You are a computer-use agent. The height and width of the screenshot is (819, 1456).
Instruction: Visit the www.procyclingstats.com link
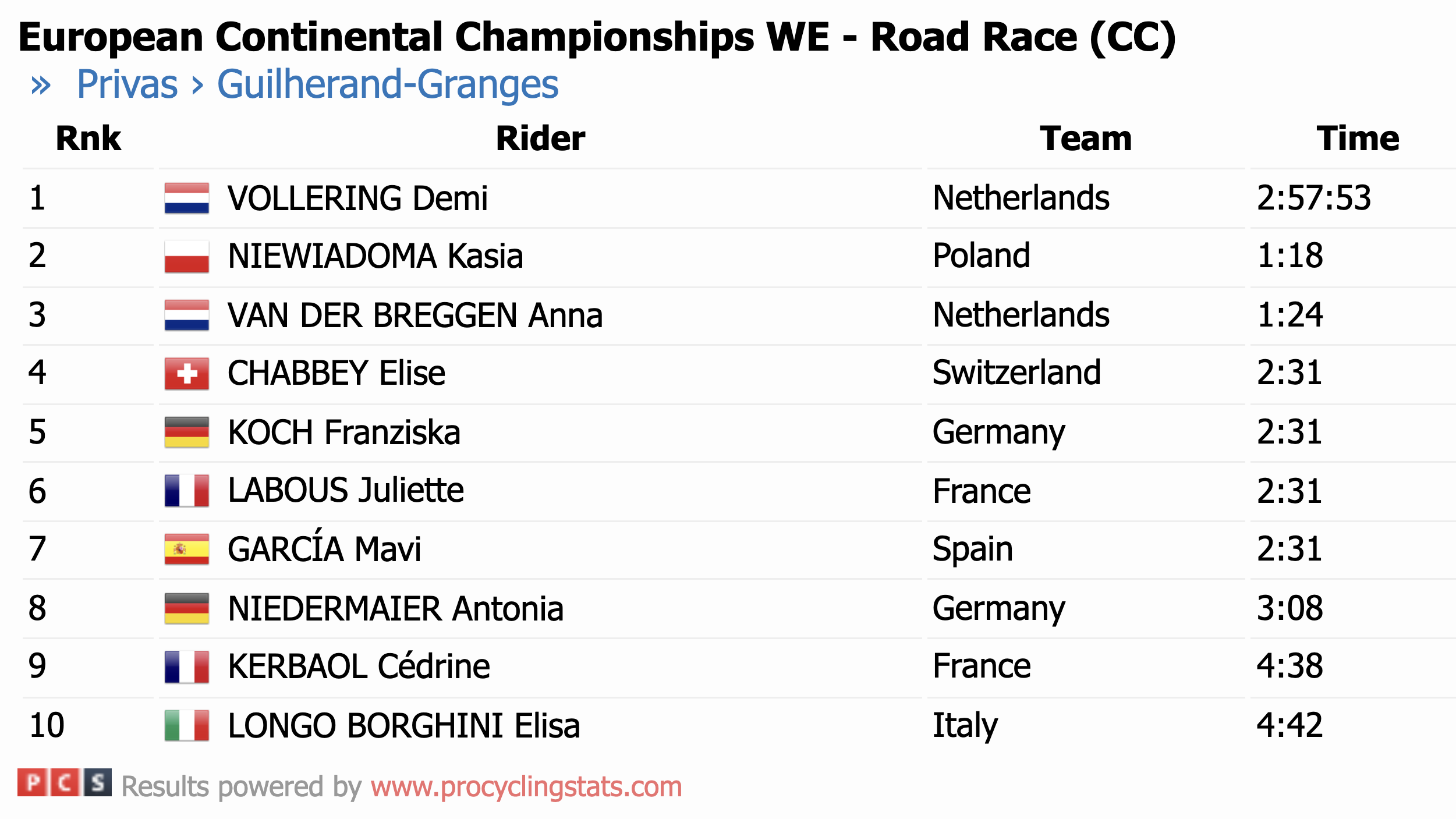[526, 787]
